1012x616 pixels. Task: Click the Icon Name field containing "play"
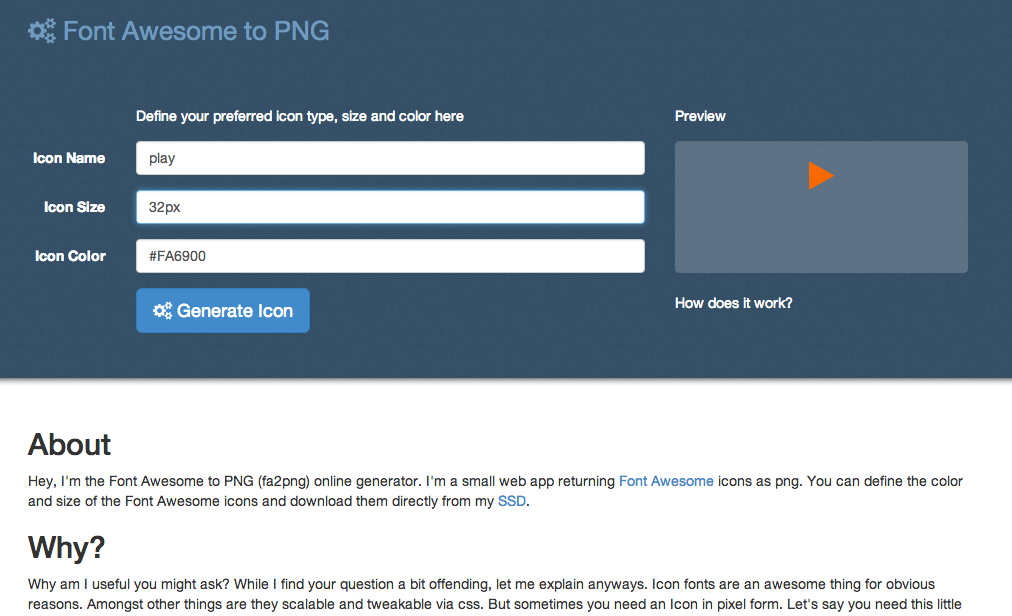pos(390,158)
